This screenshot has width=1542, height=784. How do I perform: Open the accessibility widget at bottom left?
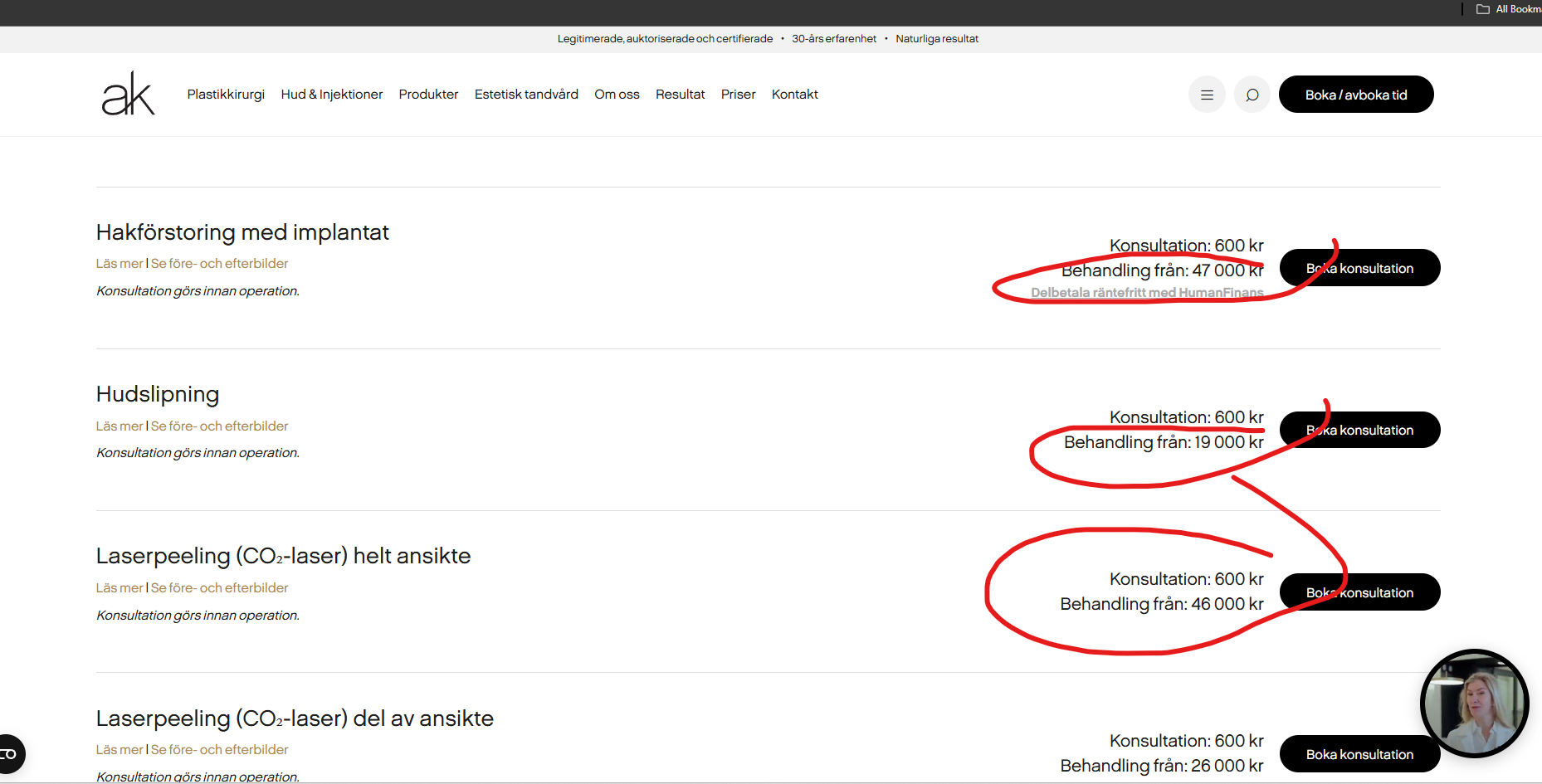tap(10, 754)
